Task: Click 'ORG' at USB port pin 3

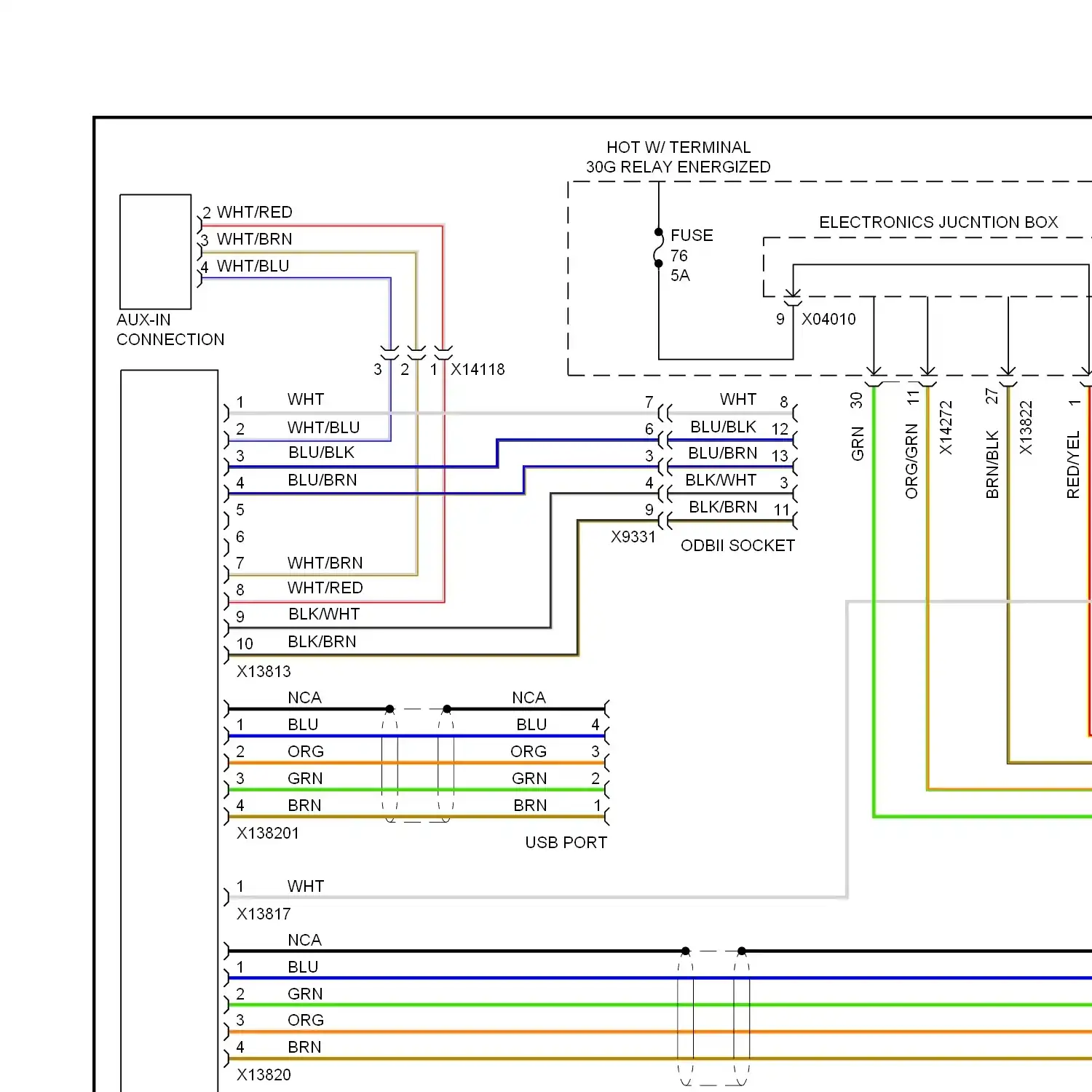Action: 529,751
